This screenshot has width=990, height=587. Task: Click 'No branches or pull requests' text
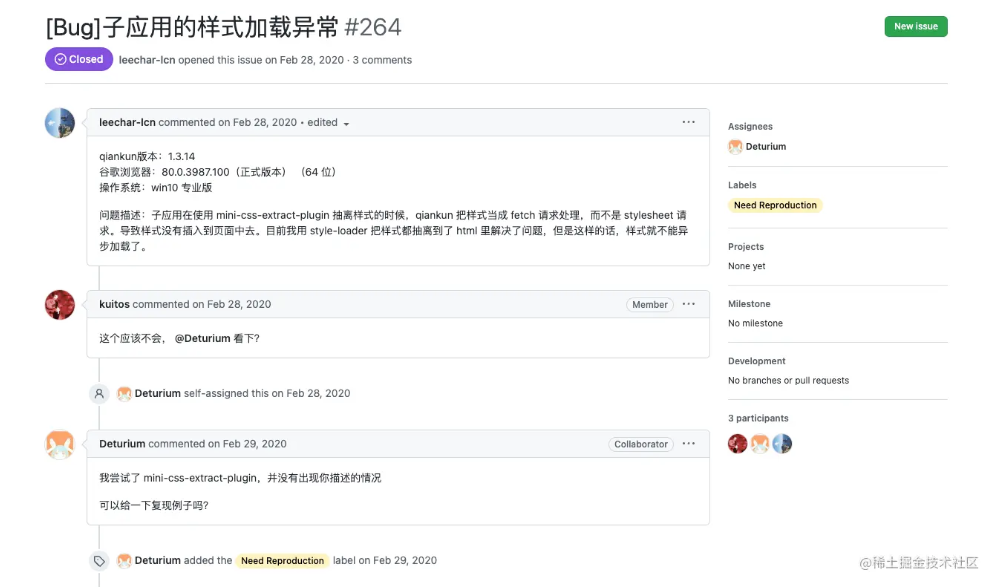(788, 381)
